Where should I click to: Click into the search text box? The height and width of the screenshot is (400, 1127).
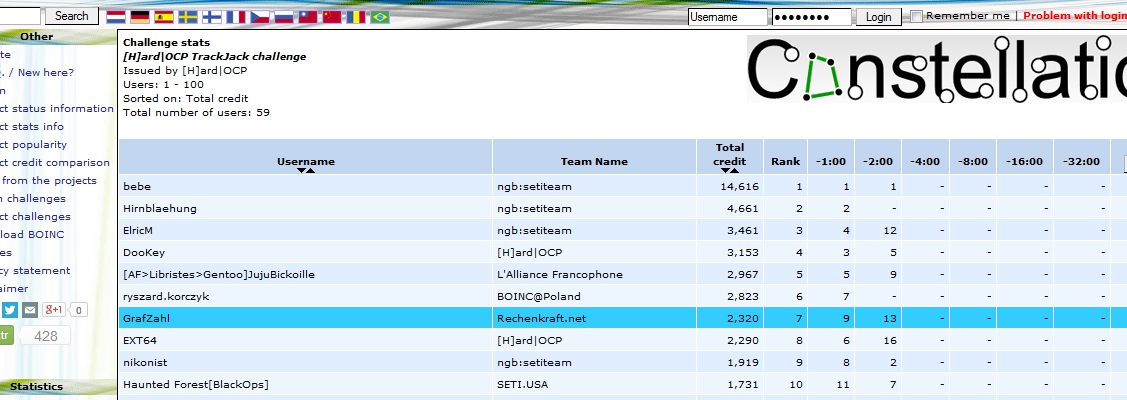(x=20, y=16)
